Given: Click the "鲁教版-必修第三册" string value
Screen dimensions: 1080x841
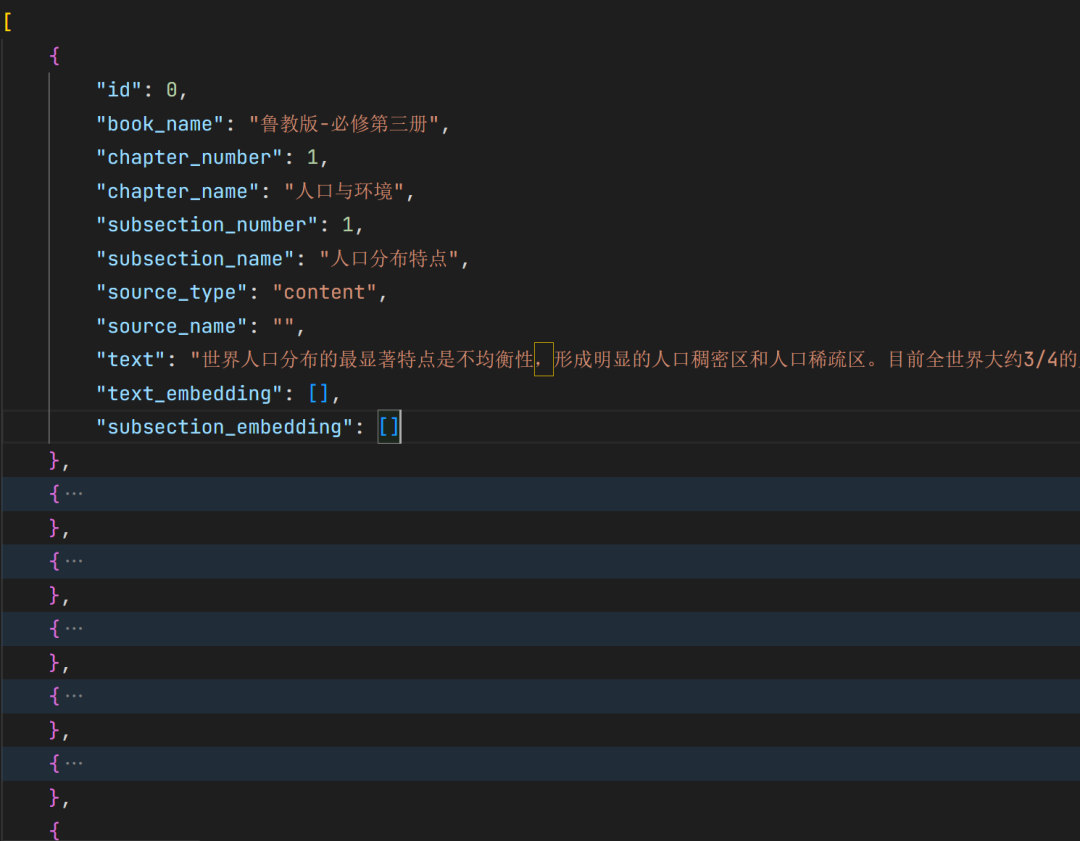Looking at the screenshot, I should [345, 124].
